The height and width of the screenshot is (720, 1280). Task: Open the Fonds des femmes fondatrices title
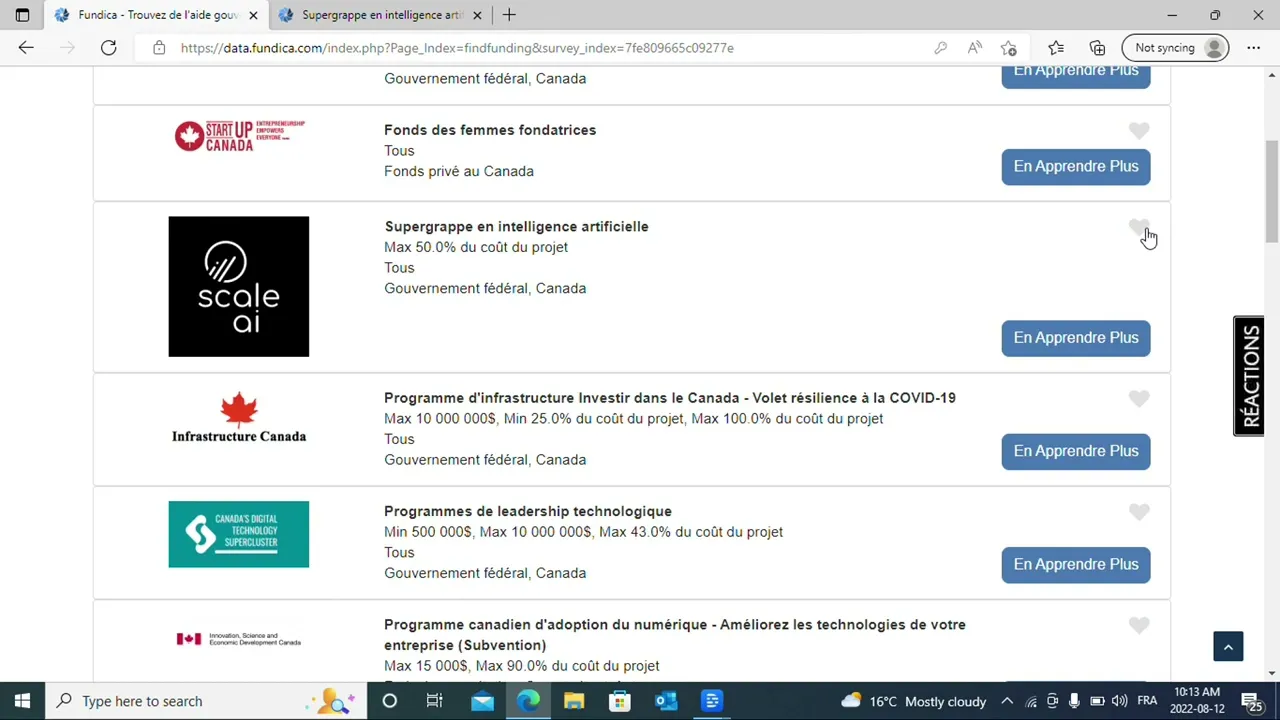[490, 130]
